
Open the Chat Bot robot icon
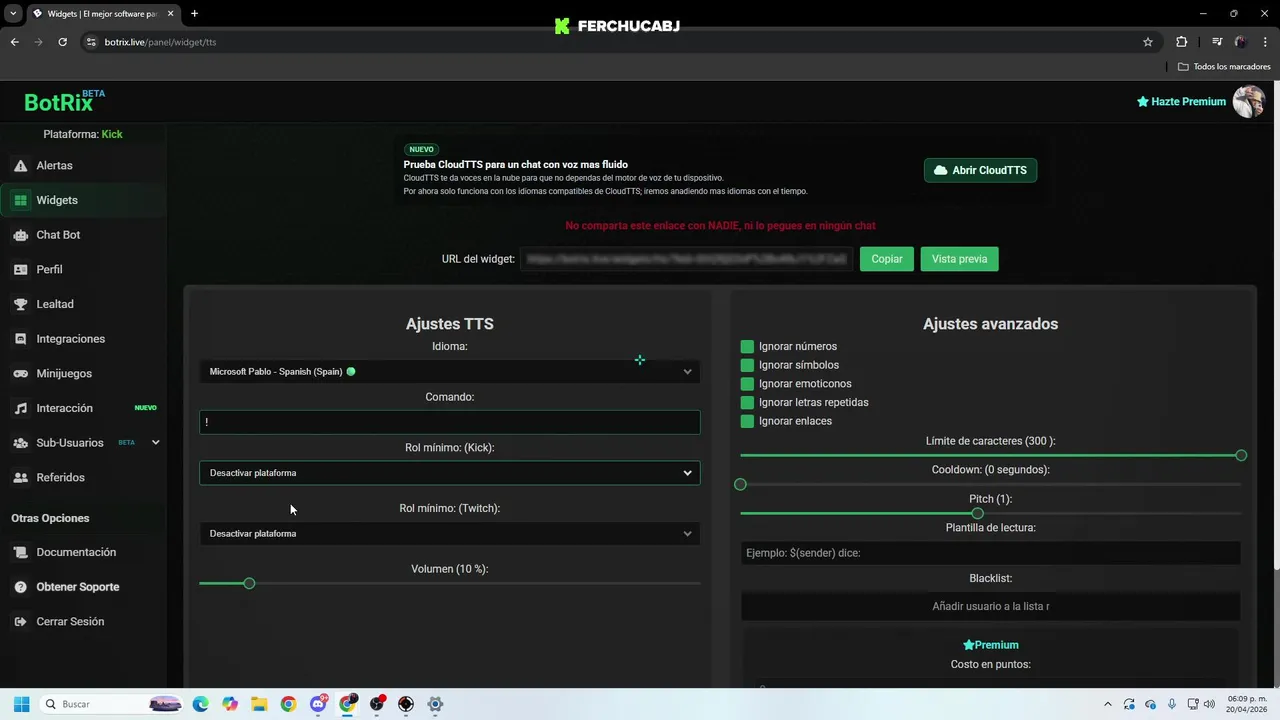pos(20,235)
